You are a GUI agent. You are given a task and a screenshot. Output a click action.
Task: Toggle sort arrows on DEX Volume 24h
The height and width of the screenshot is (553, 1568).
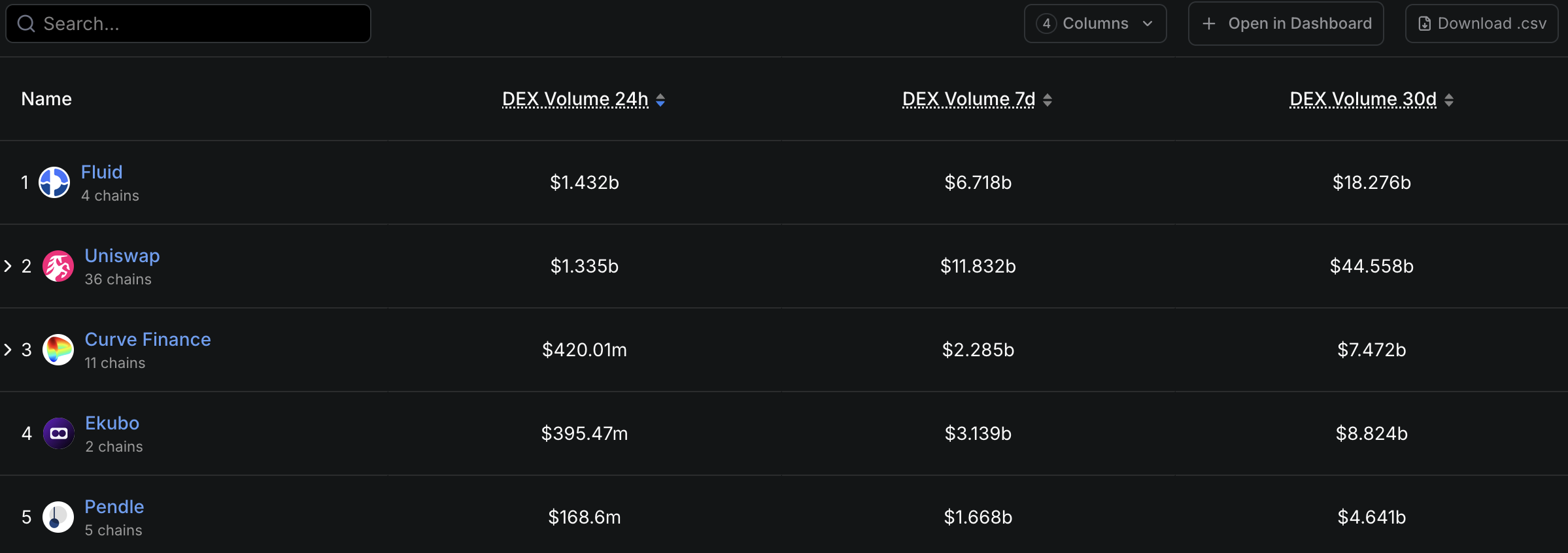click(660, 100)
